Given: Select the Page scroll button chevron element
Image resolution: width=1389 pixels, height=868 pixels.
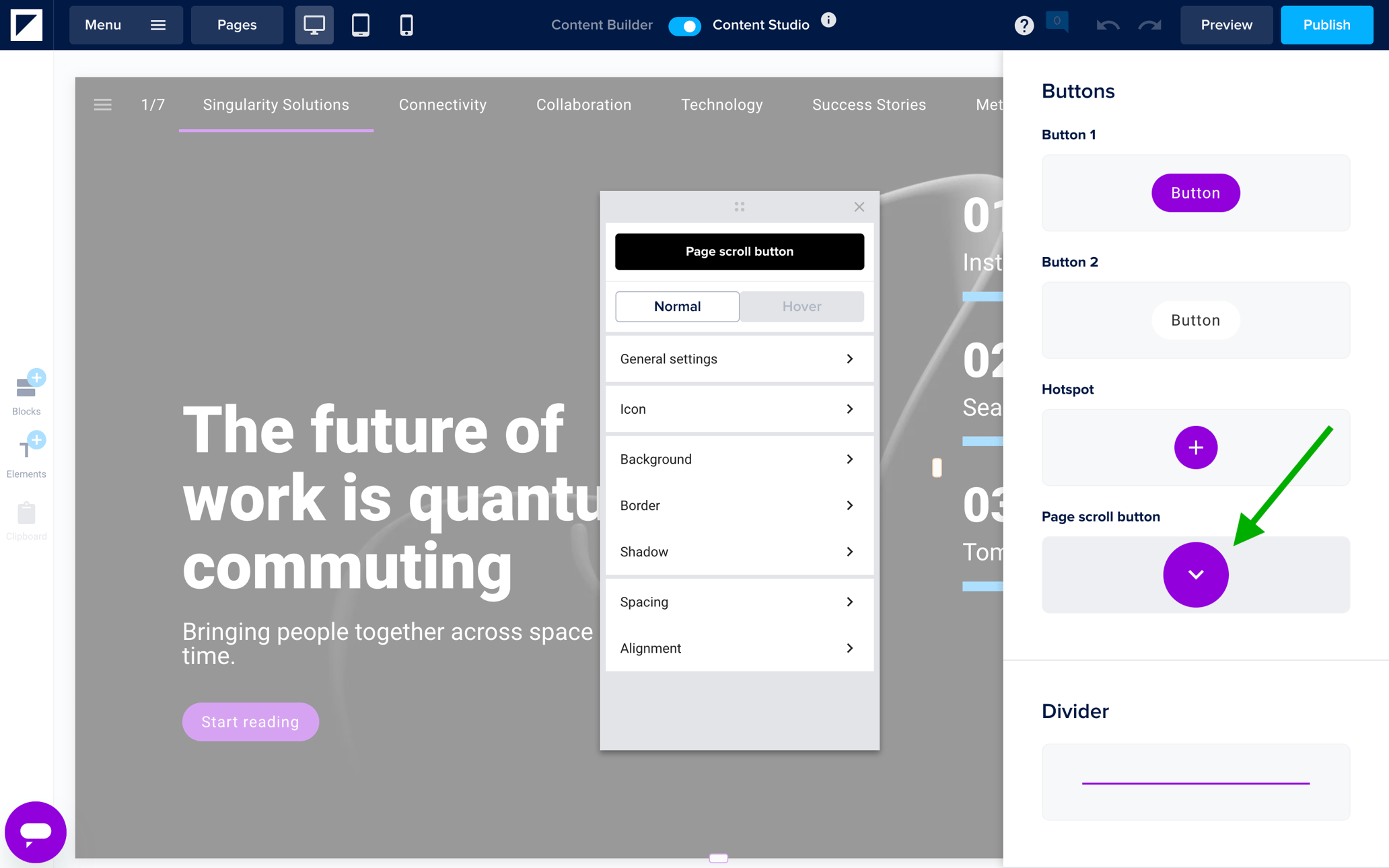Looking at the screenshot, I should 1195,575.
